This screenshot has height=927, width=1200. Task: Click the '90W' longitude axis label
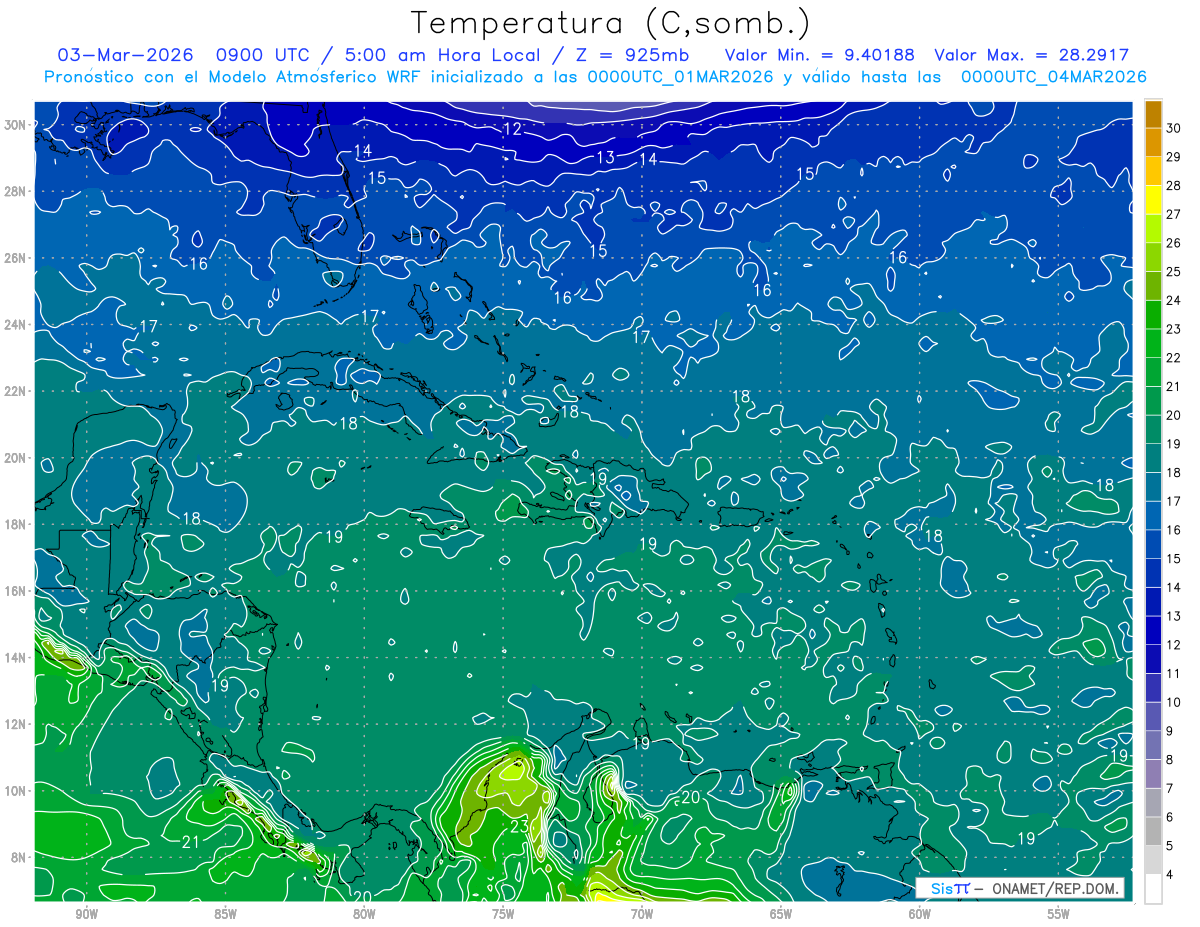(x=86, y=914)
